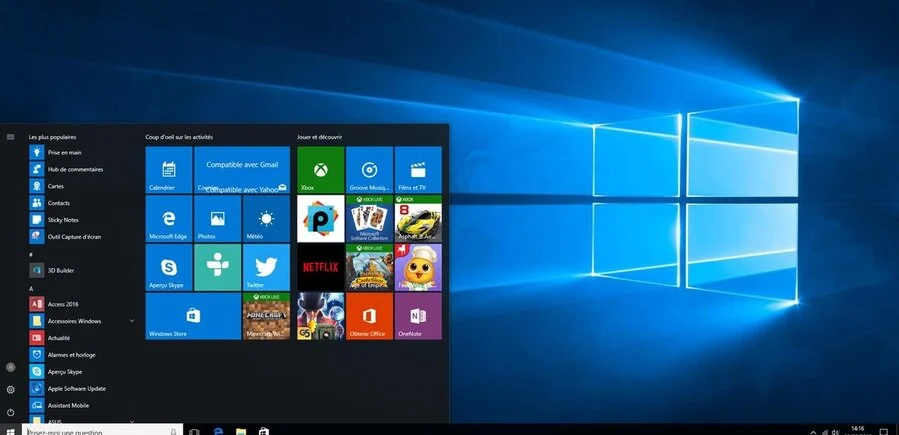Launch the Age of Empires tile
This screenshot has height=435, width=899.
click(369, 267)
